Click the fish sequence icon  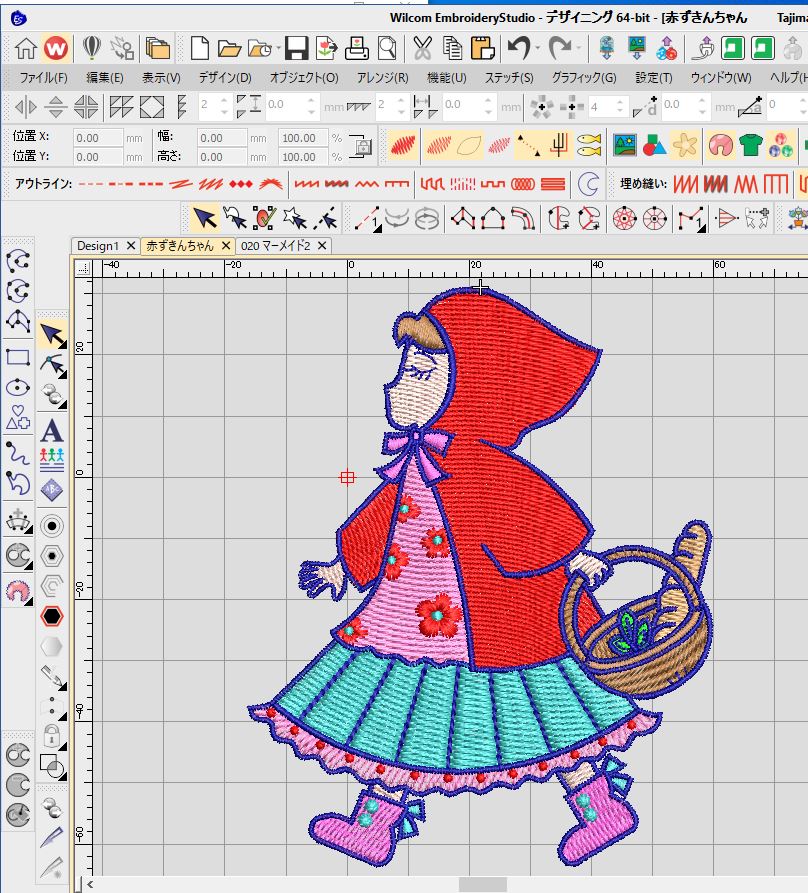click(x=589, y=145)
